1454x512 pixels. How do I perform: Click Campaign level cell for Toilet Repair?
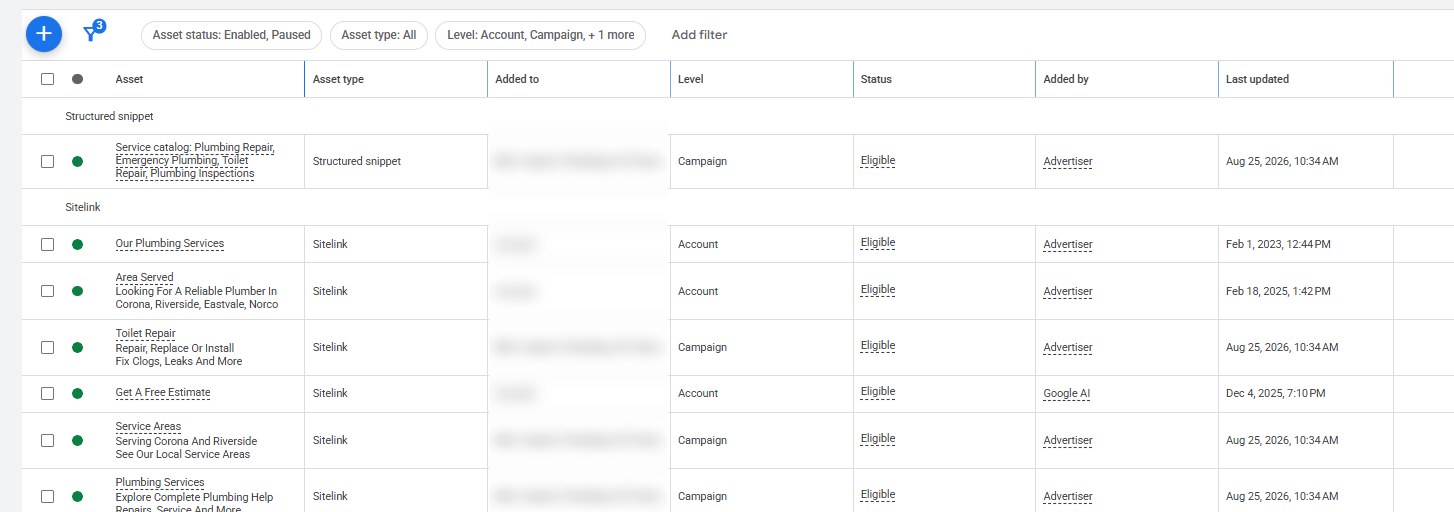[702, 347]
